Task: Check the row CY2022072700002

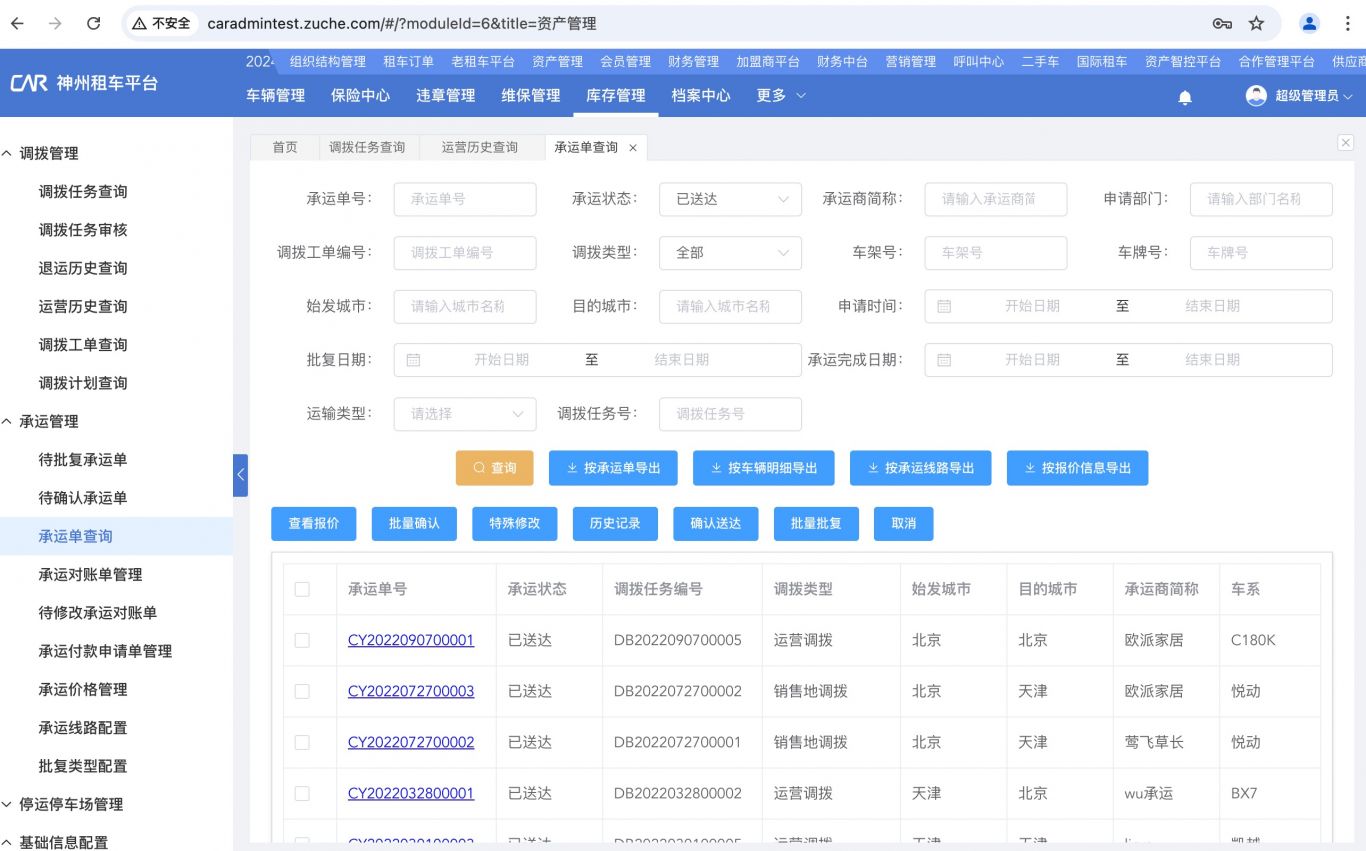Action: [x=302, y=742]
